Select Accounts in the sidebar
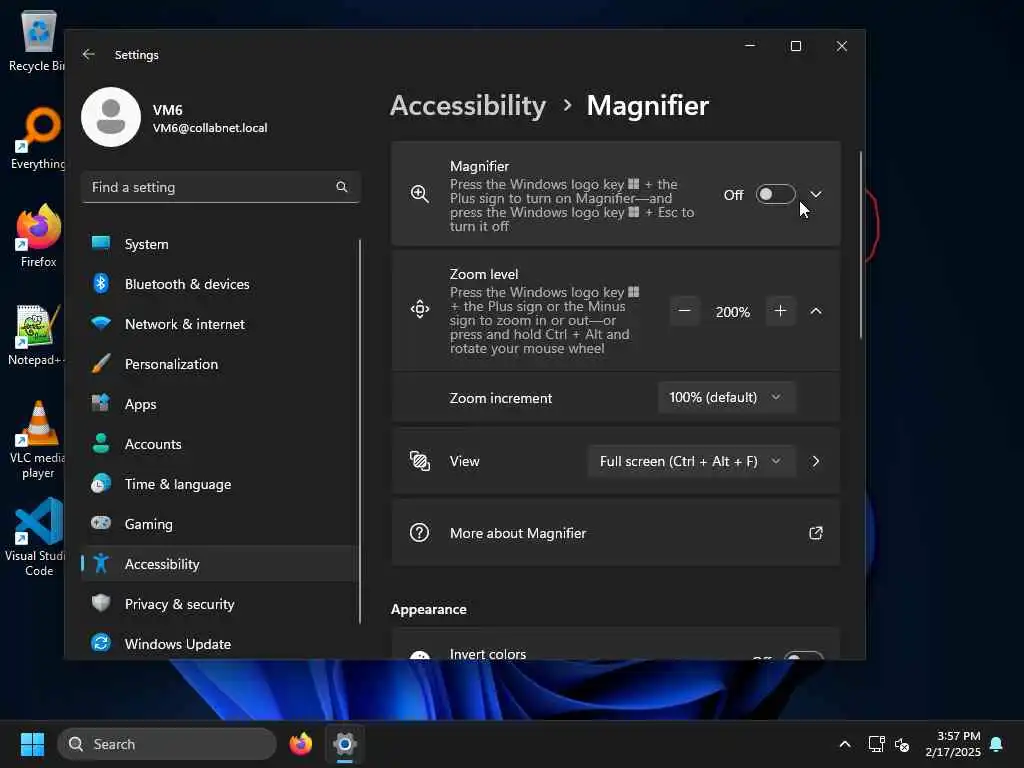The height and width of the screenshot is (768, 1024). click(x=220, y=444)
